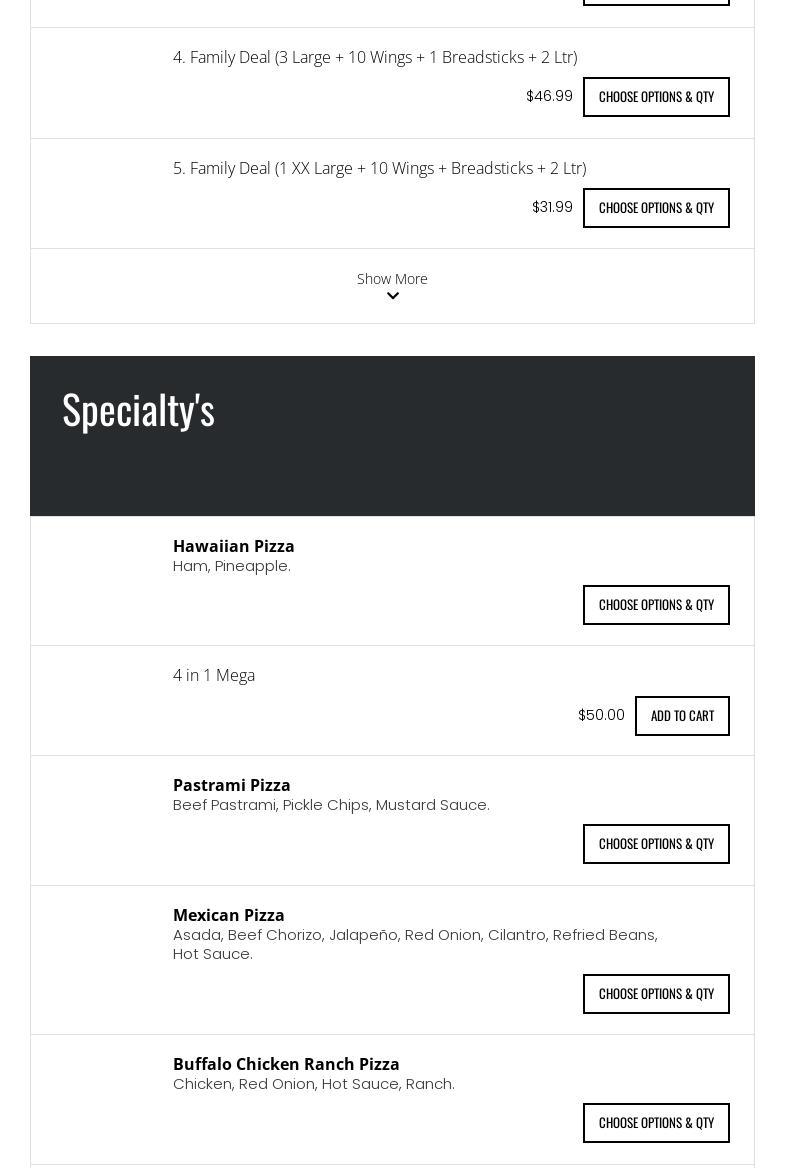This screenshot has height=1168, width=785.
Task: Select the Family Deal 1 XX Large item name
Action: [379, 168]
